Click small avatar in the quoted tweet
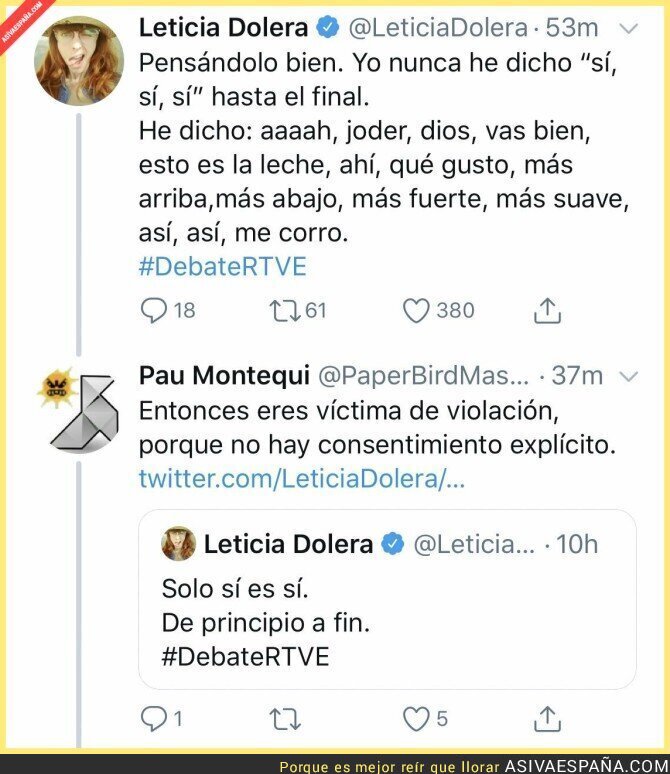 point(178,544)
